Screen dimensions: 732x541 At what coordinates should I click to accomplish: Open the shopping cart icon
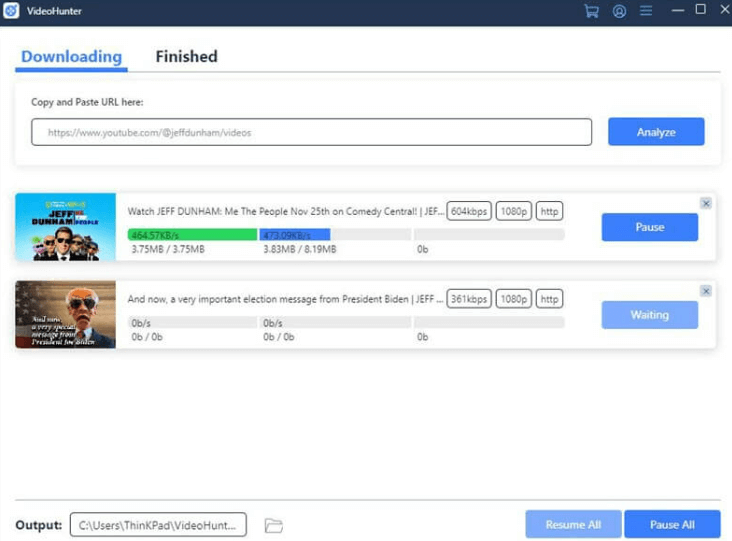[591, 11]
